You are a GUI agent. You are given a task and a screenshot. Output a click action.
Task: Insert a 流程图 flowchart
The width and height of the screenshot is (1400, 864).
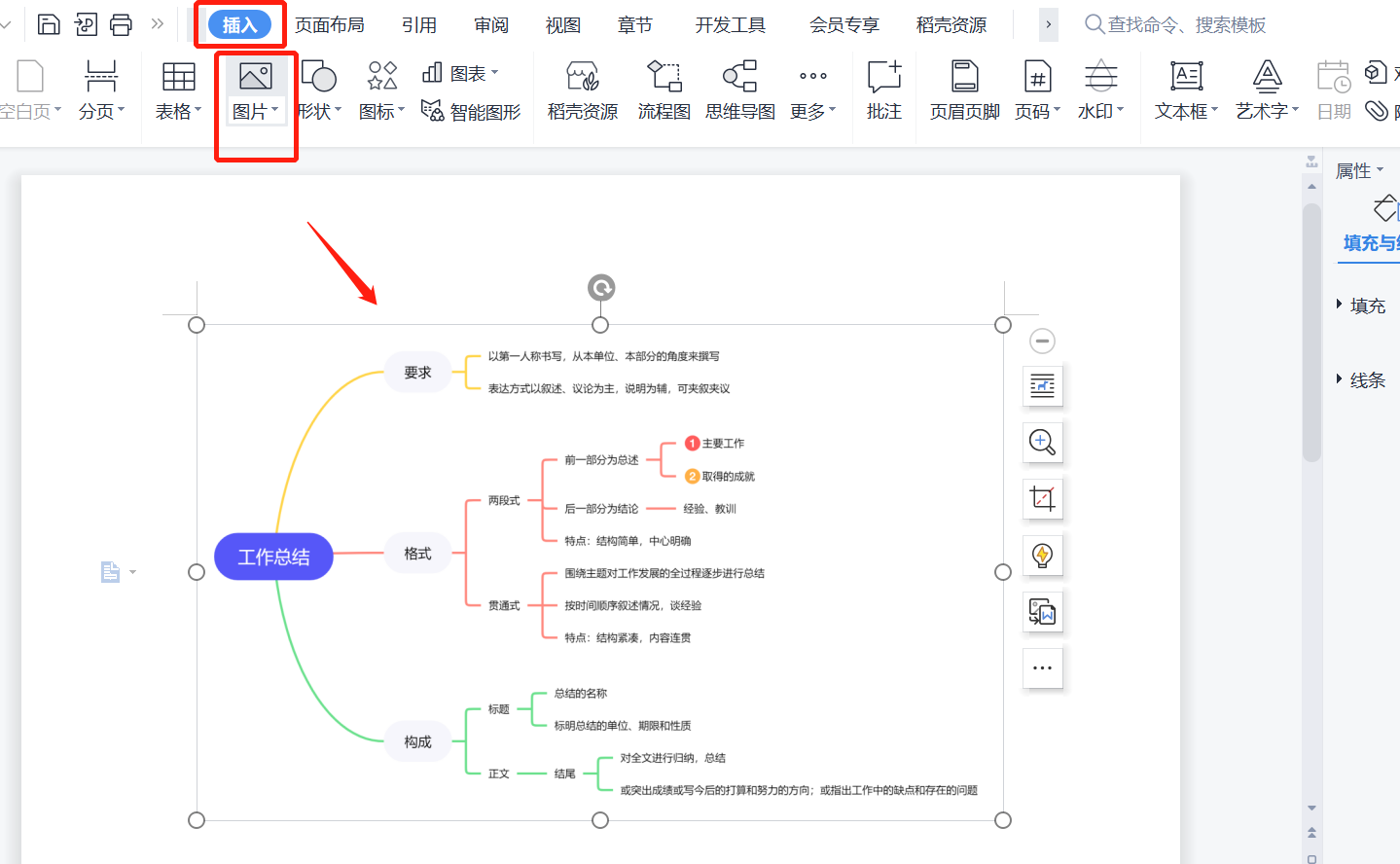664,90
